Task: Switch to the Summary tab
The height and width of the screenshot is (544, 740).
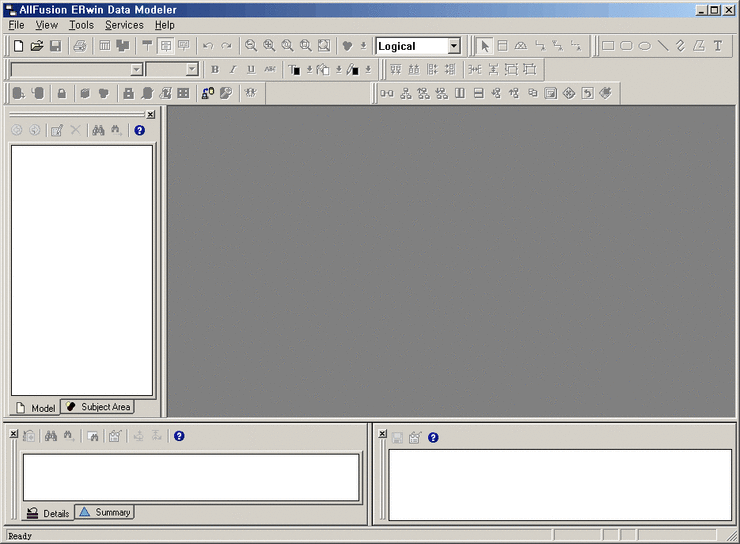Action: click(x=105, y=512)
